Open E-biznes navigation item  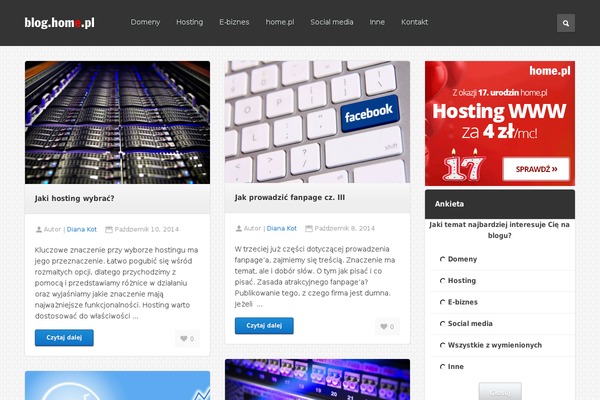[234, 22]
